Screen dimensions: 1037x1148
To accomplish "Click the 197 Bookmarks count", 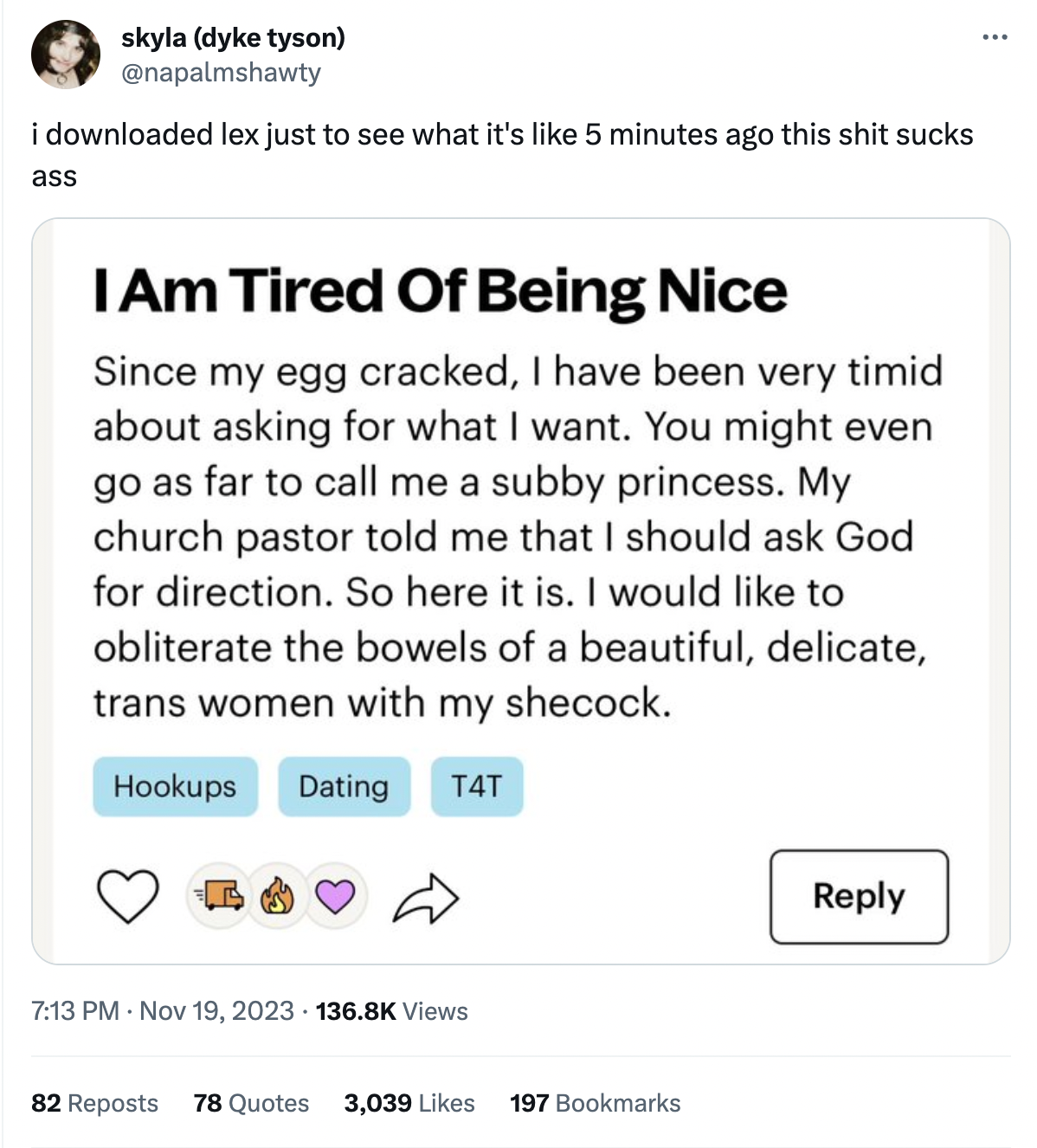I will point(595,1103).
